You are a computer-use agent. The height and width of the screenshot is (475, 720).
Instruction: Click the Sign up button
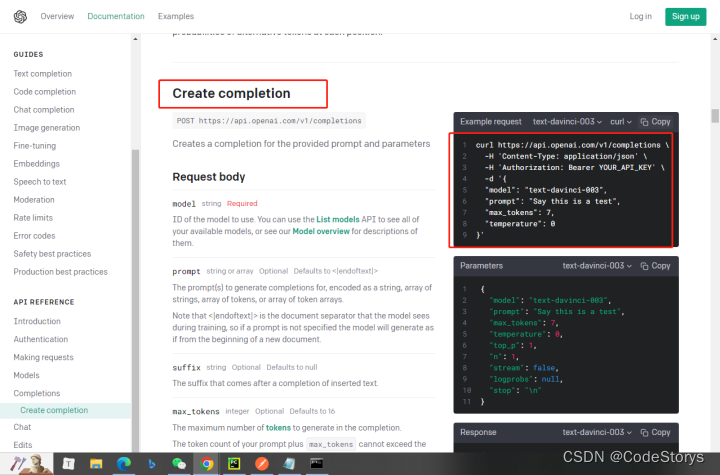click(686, 17)
